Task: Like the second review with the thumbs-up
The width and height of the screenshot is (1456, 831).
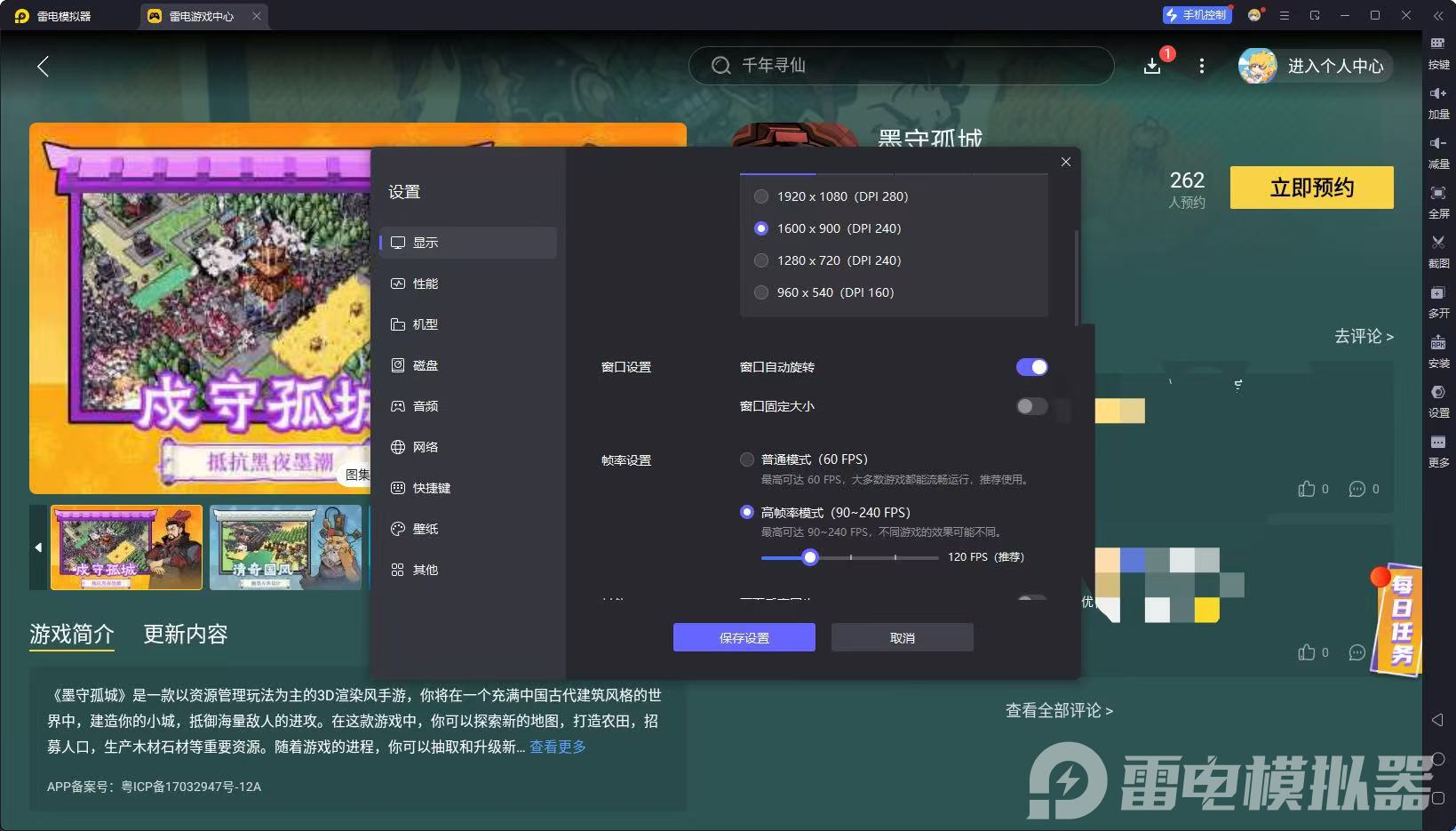Action: 1306,652
